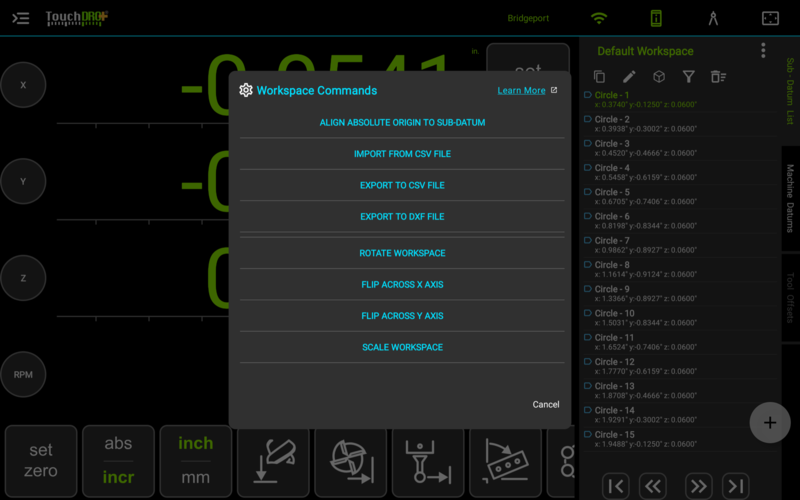Tap the set zero button
Viewport: 800px width, 500px height.
pyautogui.click(x=41, y=461)
